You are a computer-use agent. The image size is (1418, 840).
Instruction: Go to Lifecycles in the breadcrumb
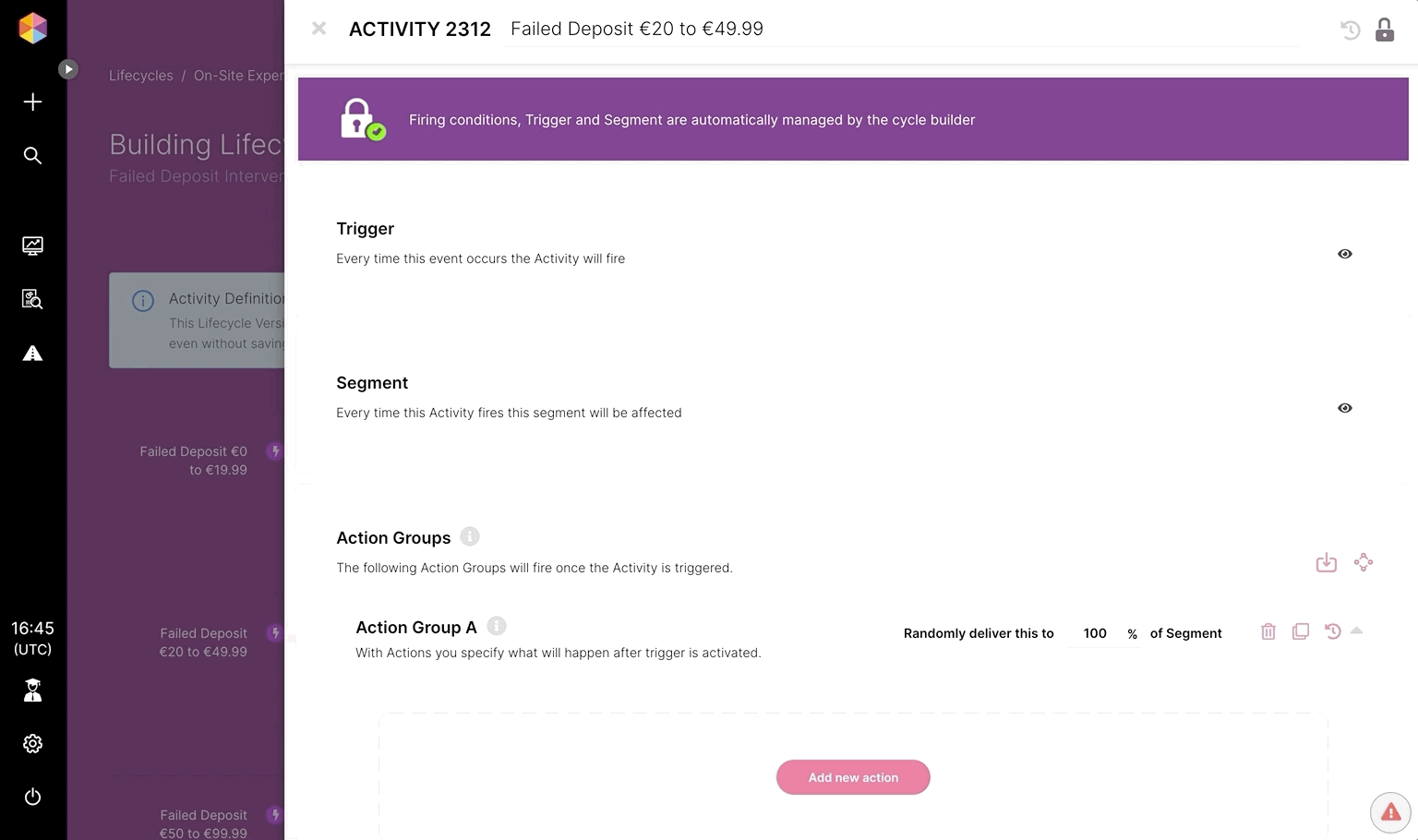(140, 76)
